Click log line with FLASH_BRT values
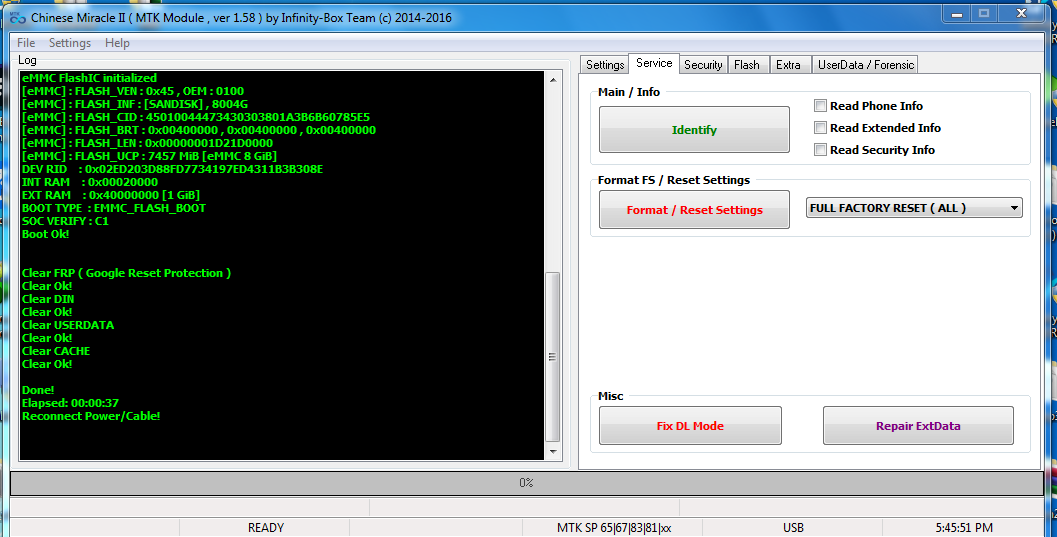1057x537 pixels. tap(199, 130)
